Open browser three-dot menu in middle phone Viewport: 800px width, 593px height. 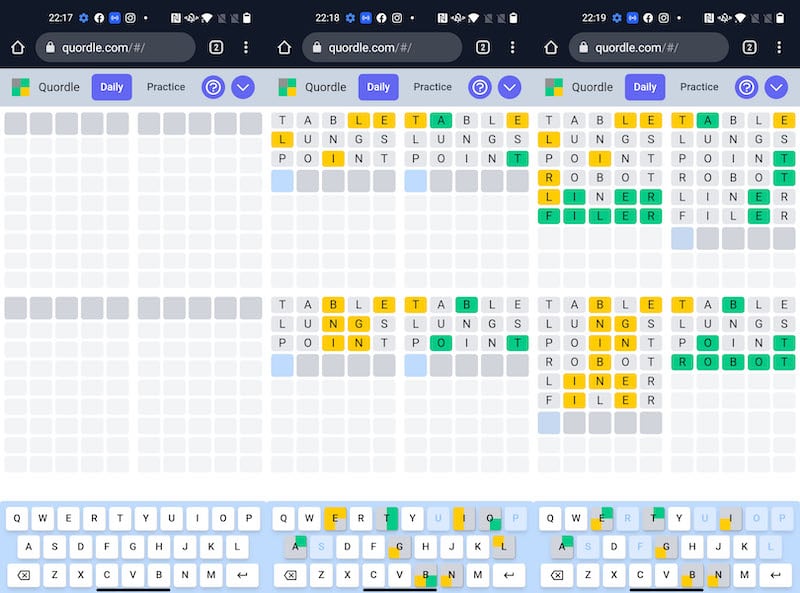(513, 47)
